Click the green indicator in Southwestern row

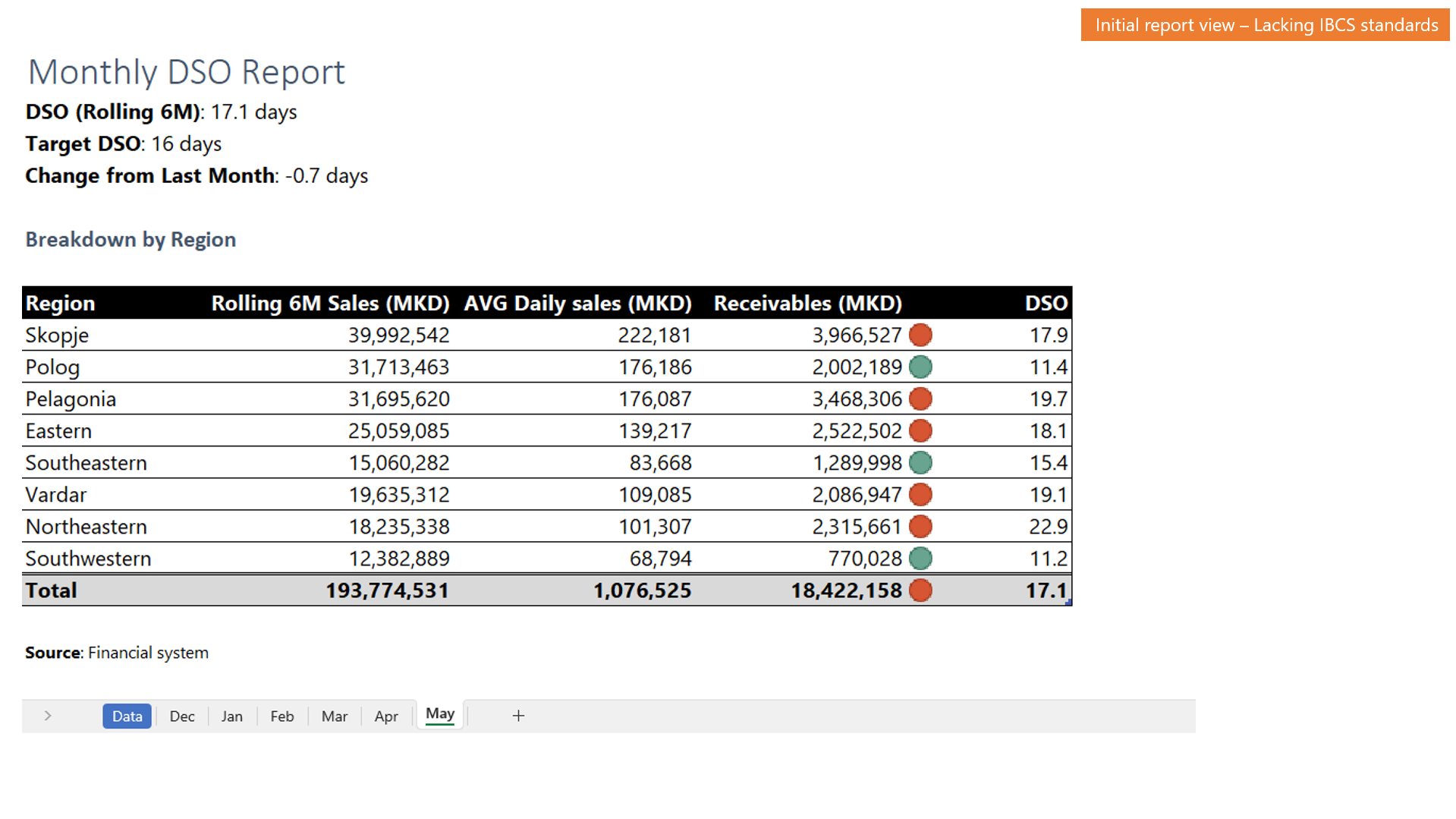point(920,558)
